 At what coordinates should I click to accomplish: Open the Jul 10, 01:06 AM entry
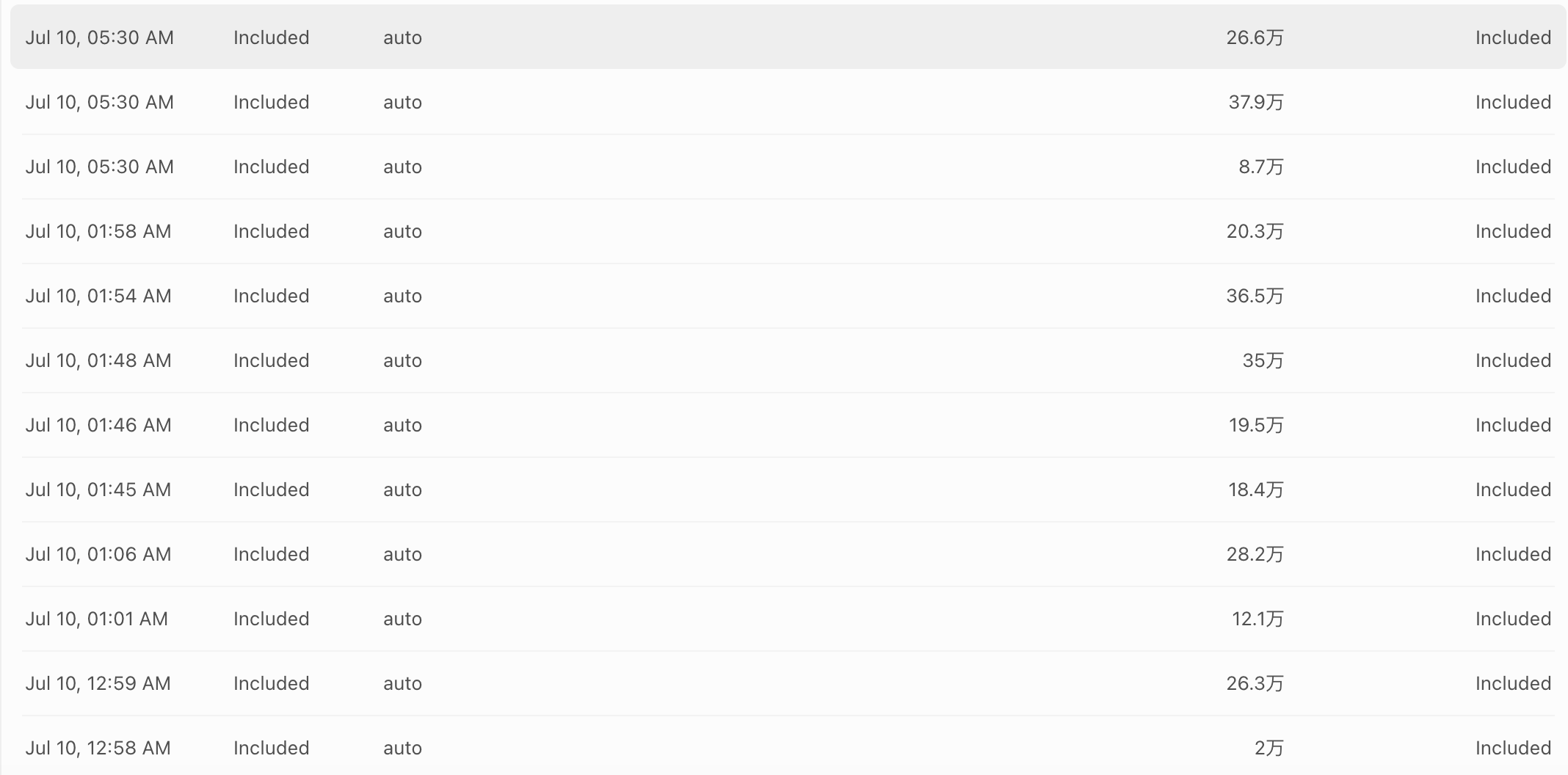pyautogui.click(x=788, y=554)
